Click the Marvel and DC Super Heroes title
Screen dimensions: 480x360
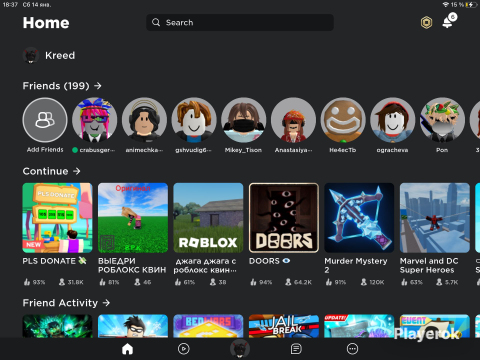429,265
